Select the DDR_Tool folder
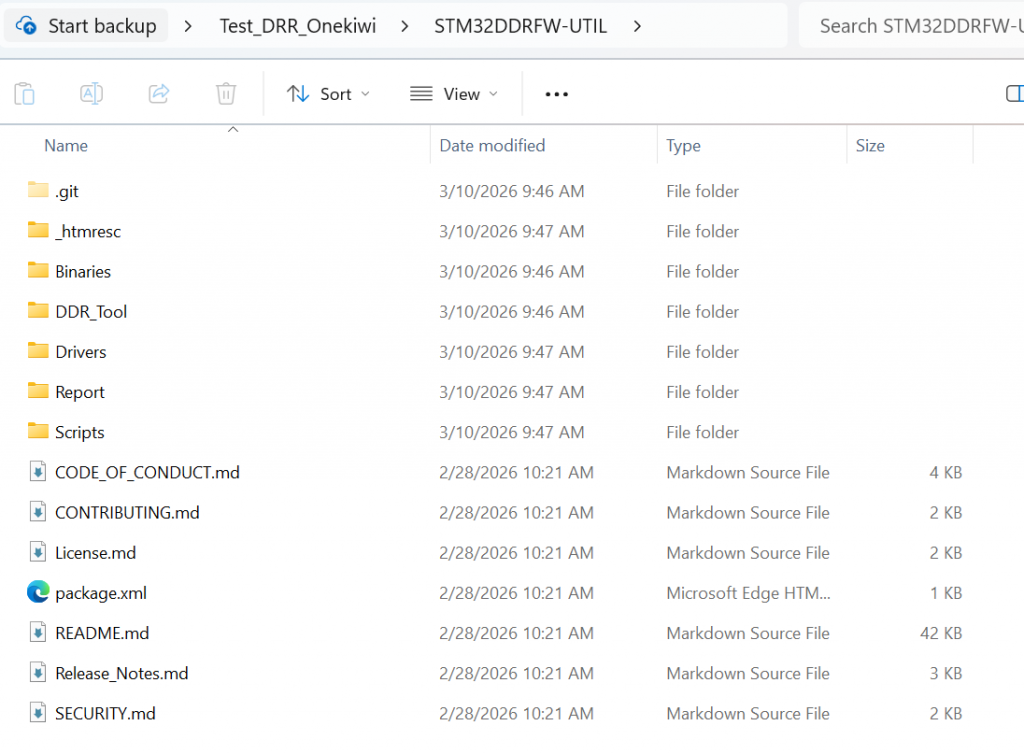The image size is (1024, 754). point(91,312)
